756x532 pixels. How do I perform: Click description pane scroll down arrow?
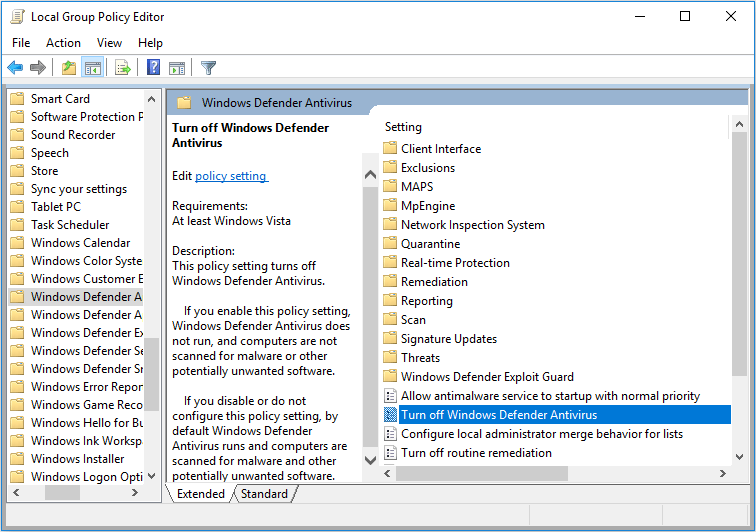[370, 460]
